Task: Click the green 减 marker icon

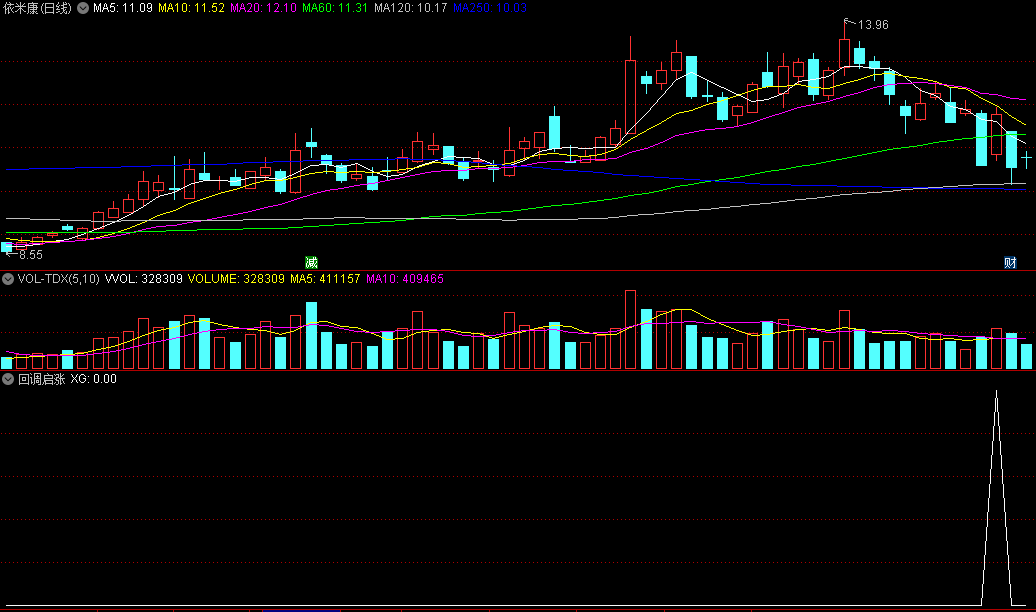Action: point(311,262)
